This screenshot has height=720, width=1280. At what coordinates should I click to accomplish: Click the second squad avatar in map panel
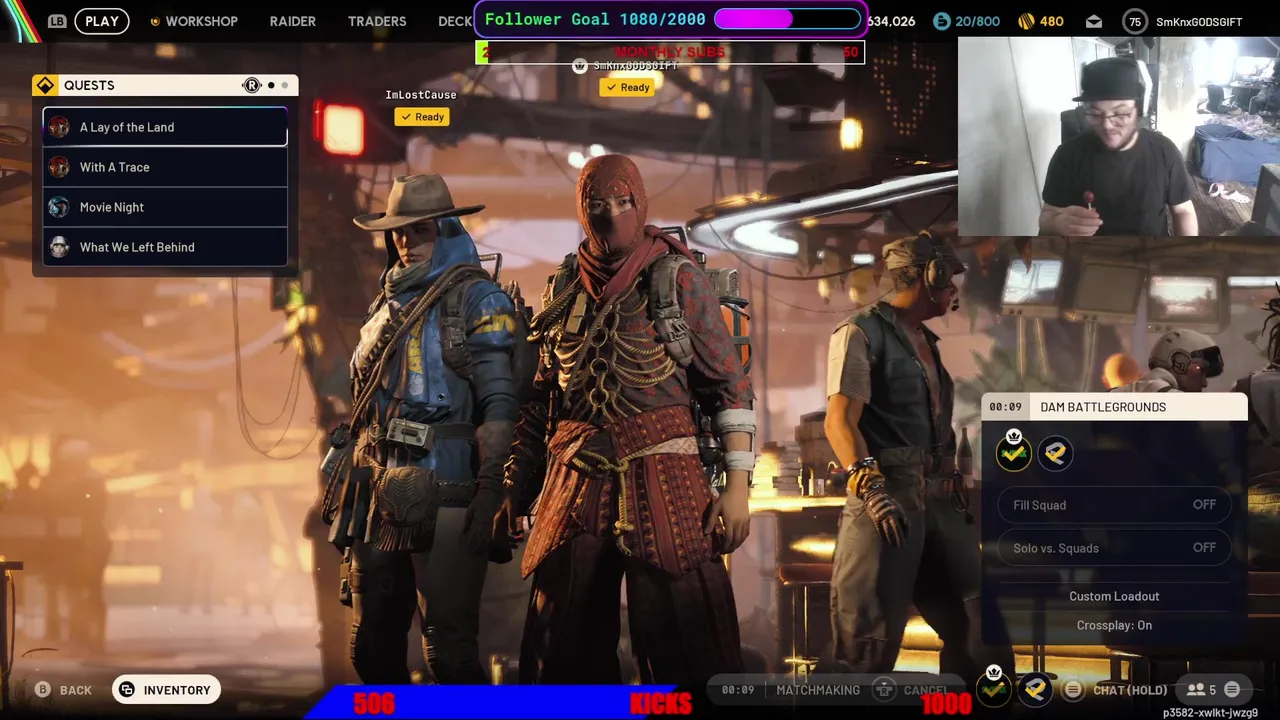click(1054, 453)
